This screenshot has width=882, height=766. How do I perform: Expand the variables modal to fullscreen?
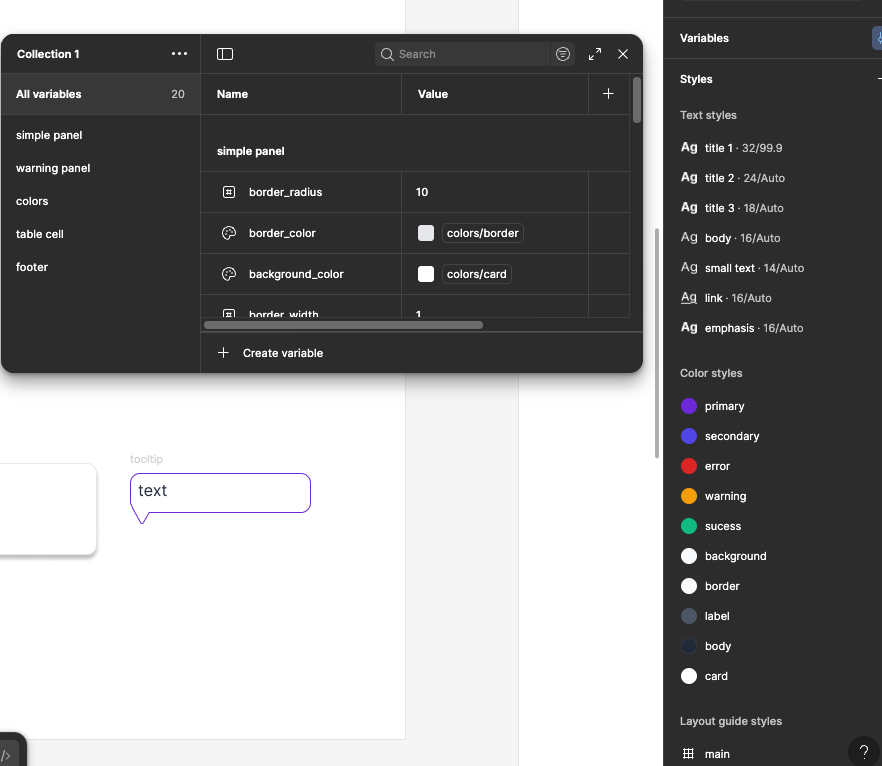point(594,54)
